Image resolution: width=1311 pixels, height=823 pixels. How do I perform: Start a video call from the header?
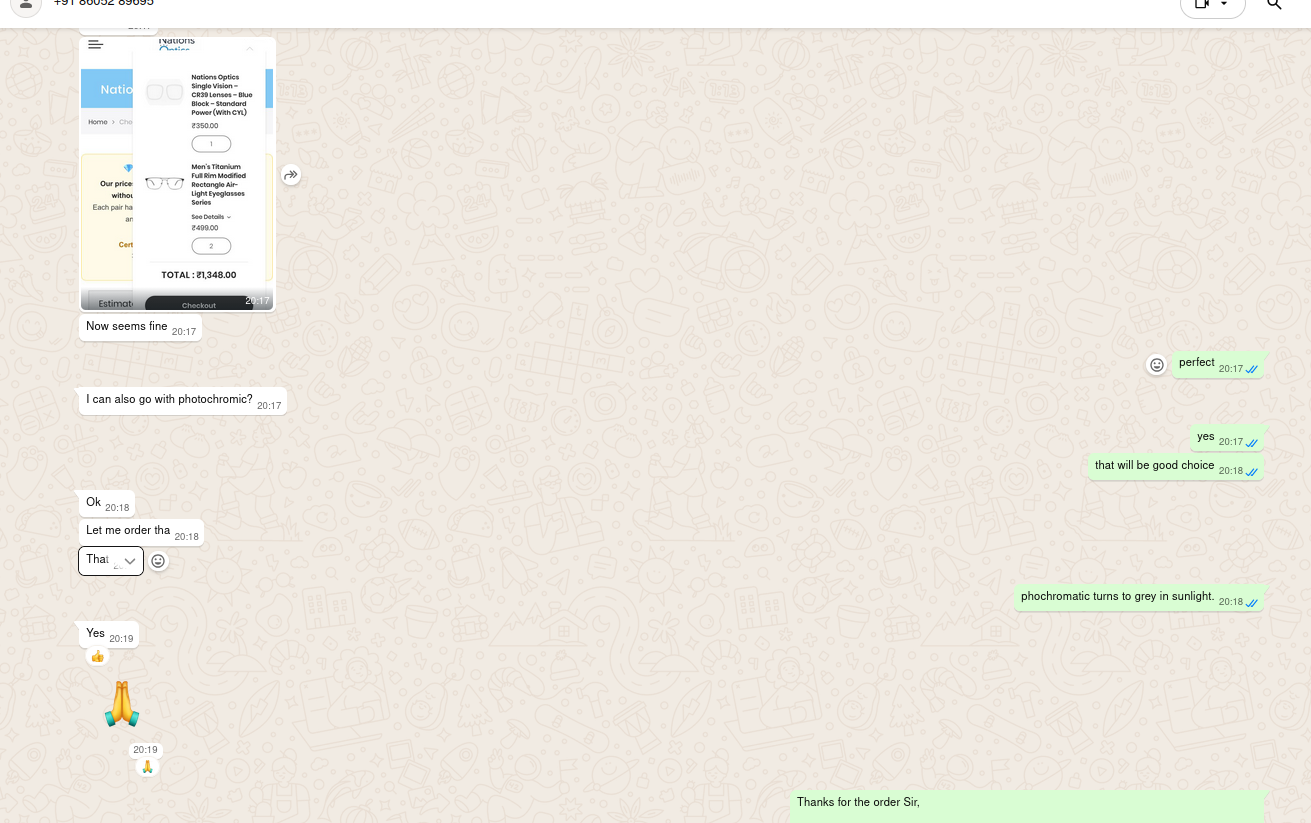click(x=1201, y=5)
